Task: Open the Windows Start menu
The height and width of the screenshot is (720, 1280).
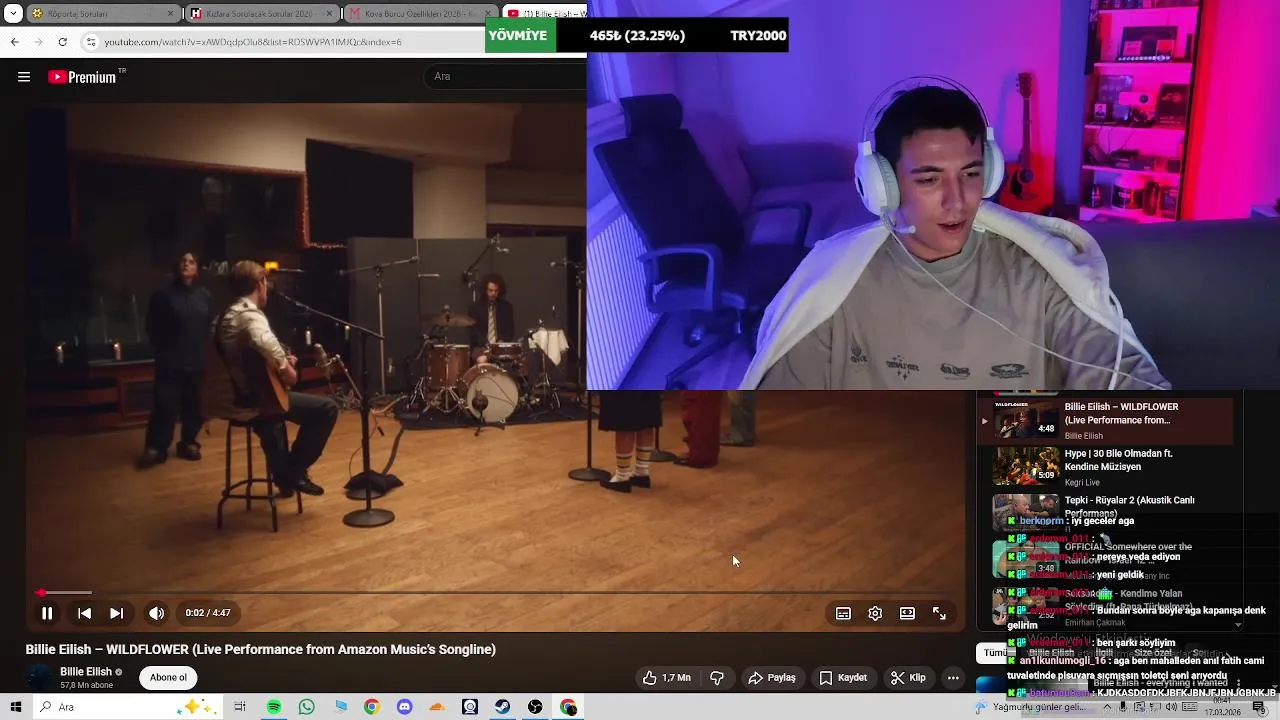Action: [x=15, y=707]
